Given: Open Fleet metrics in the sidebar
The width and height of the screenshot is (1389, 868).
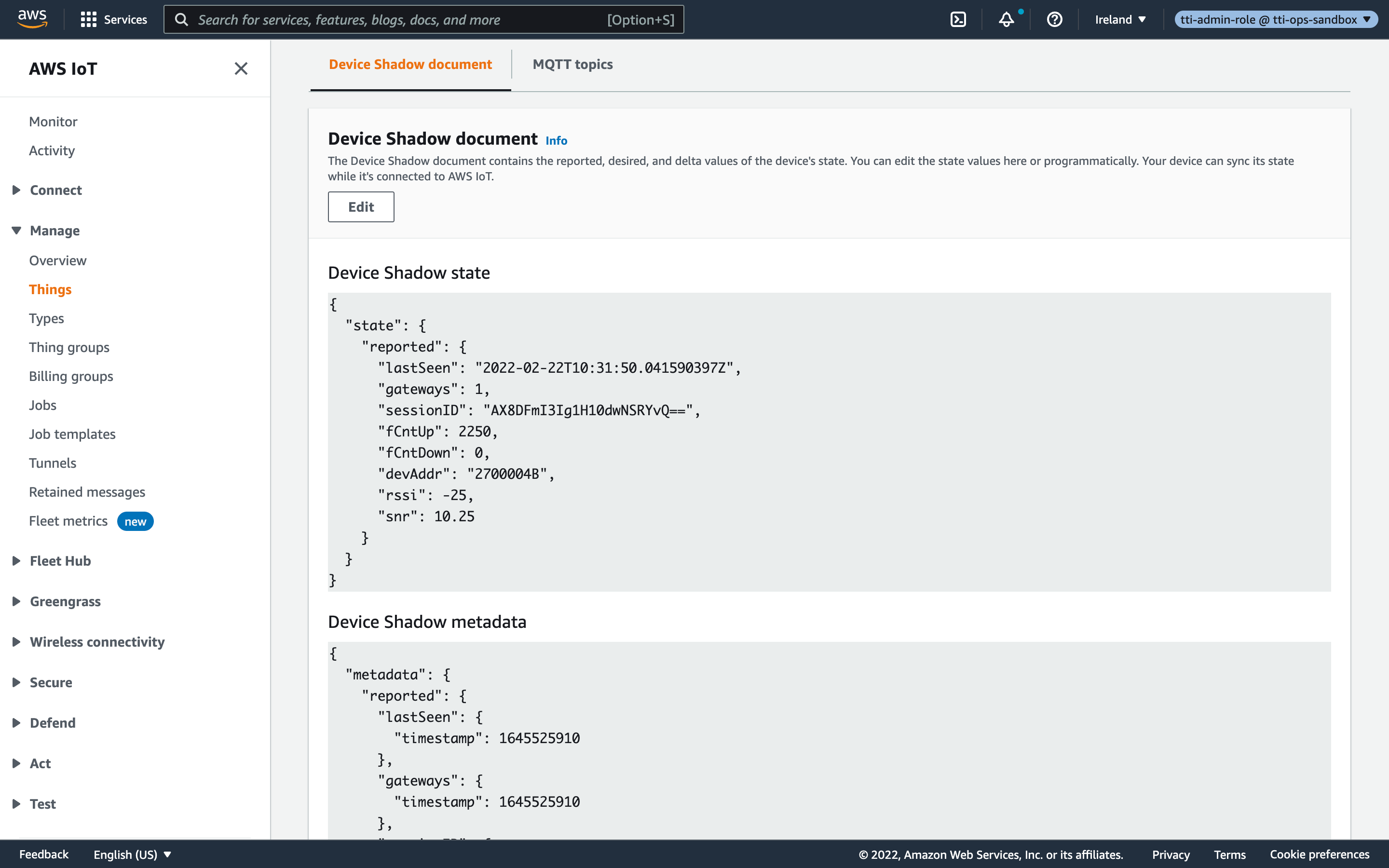Looking at the screenshot, I should (x=68, y=521).
